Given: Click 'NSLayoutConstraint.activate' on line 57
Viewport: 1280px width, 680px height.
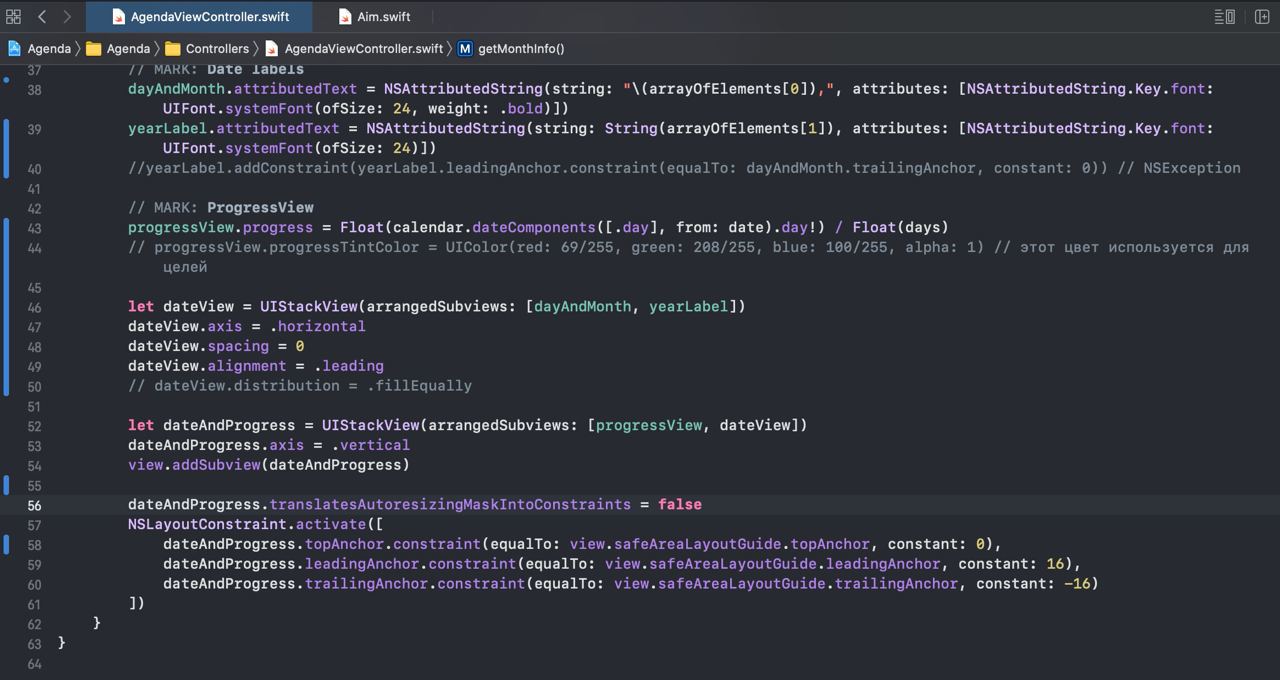Looking at the screenshot, I should 246,524.
